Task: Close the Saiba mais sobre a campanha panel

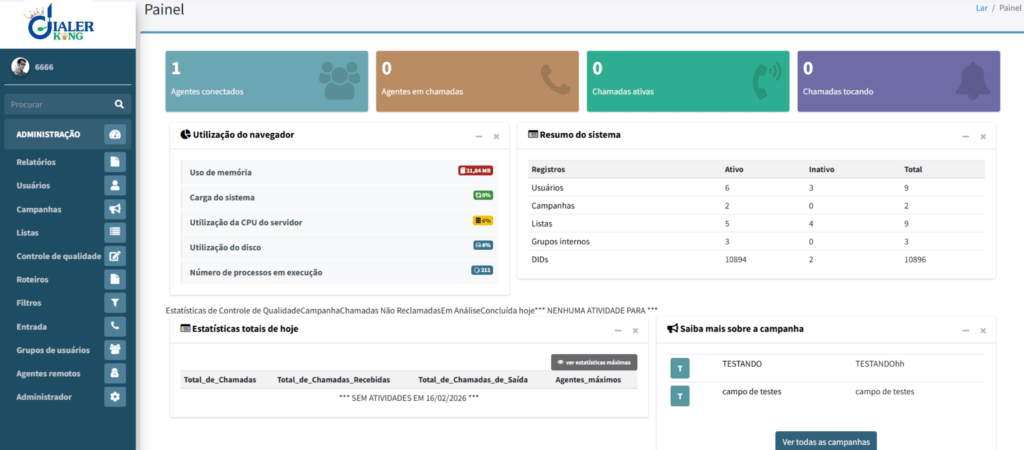Action: click(x=983, y=329)
